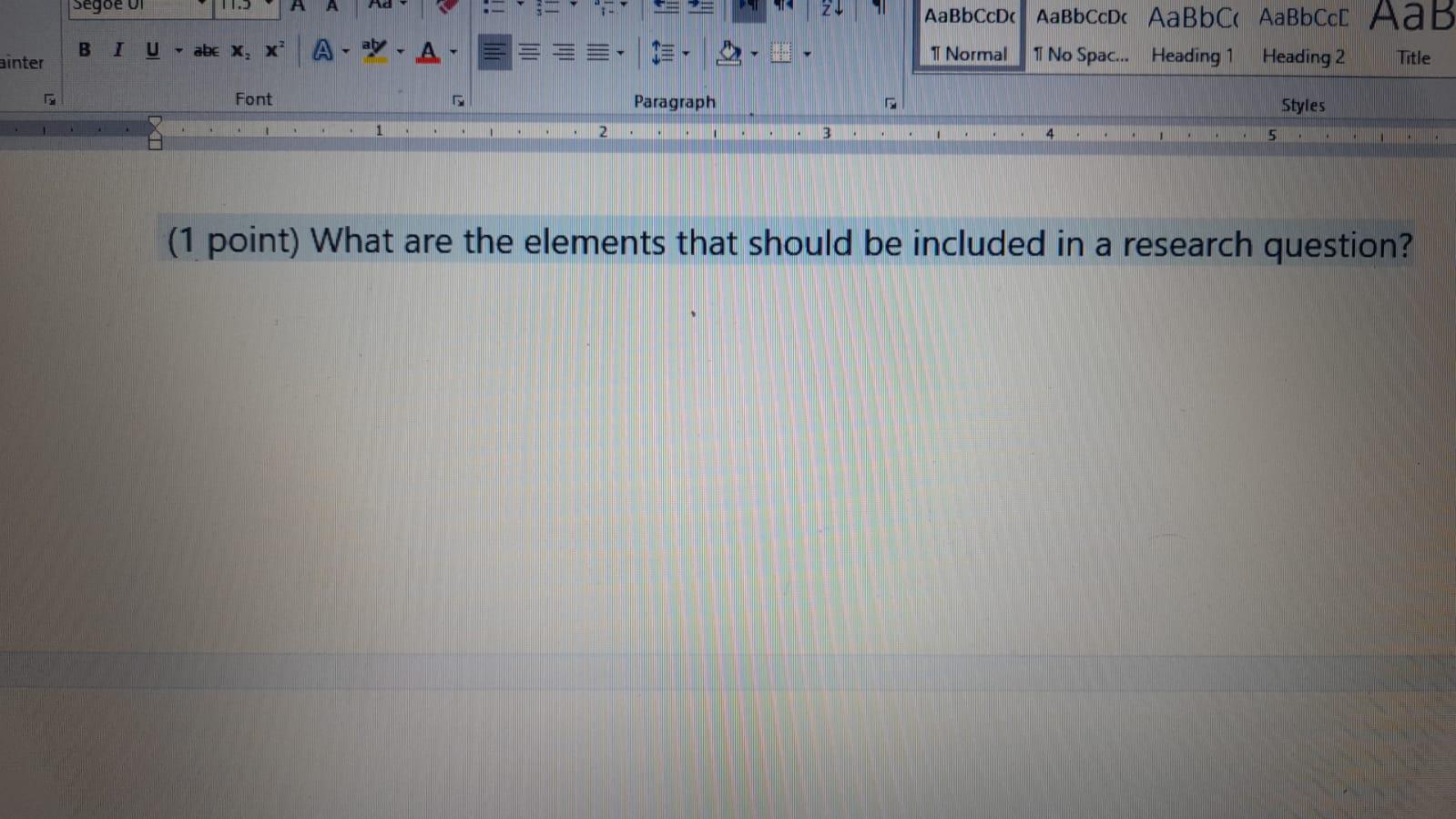Screen dimensions: 1456x819
Task: Open highlight color dropdown arrow
Action: point(400,52)
